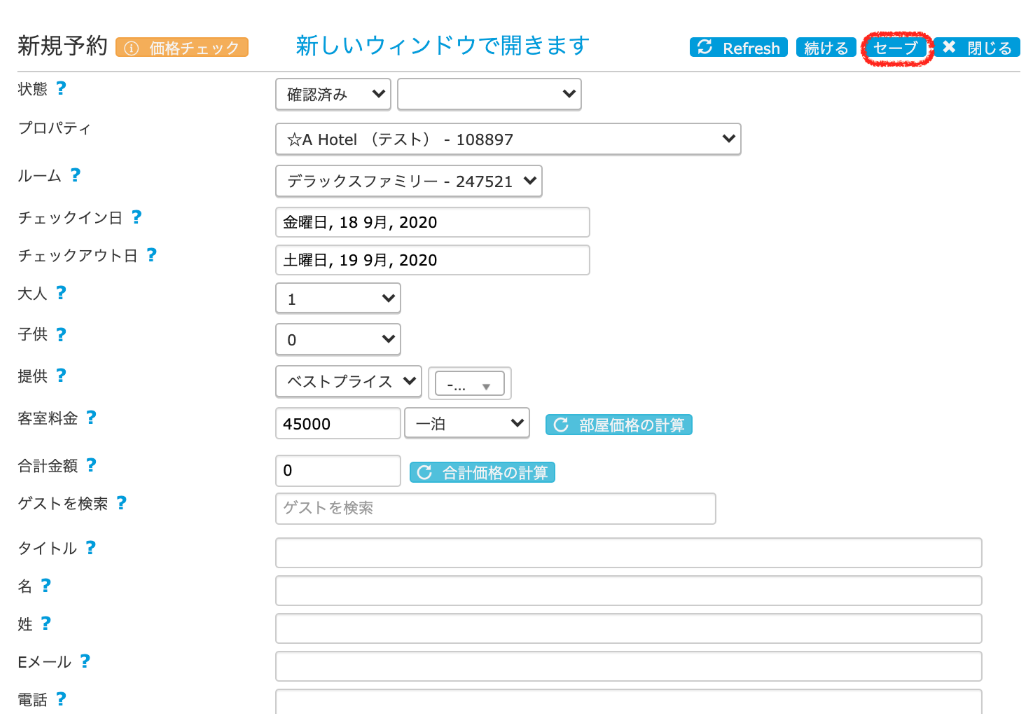Click the help icon next to ゲストを検索

click(x=121, y=503)
